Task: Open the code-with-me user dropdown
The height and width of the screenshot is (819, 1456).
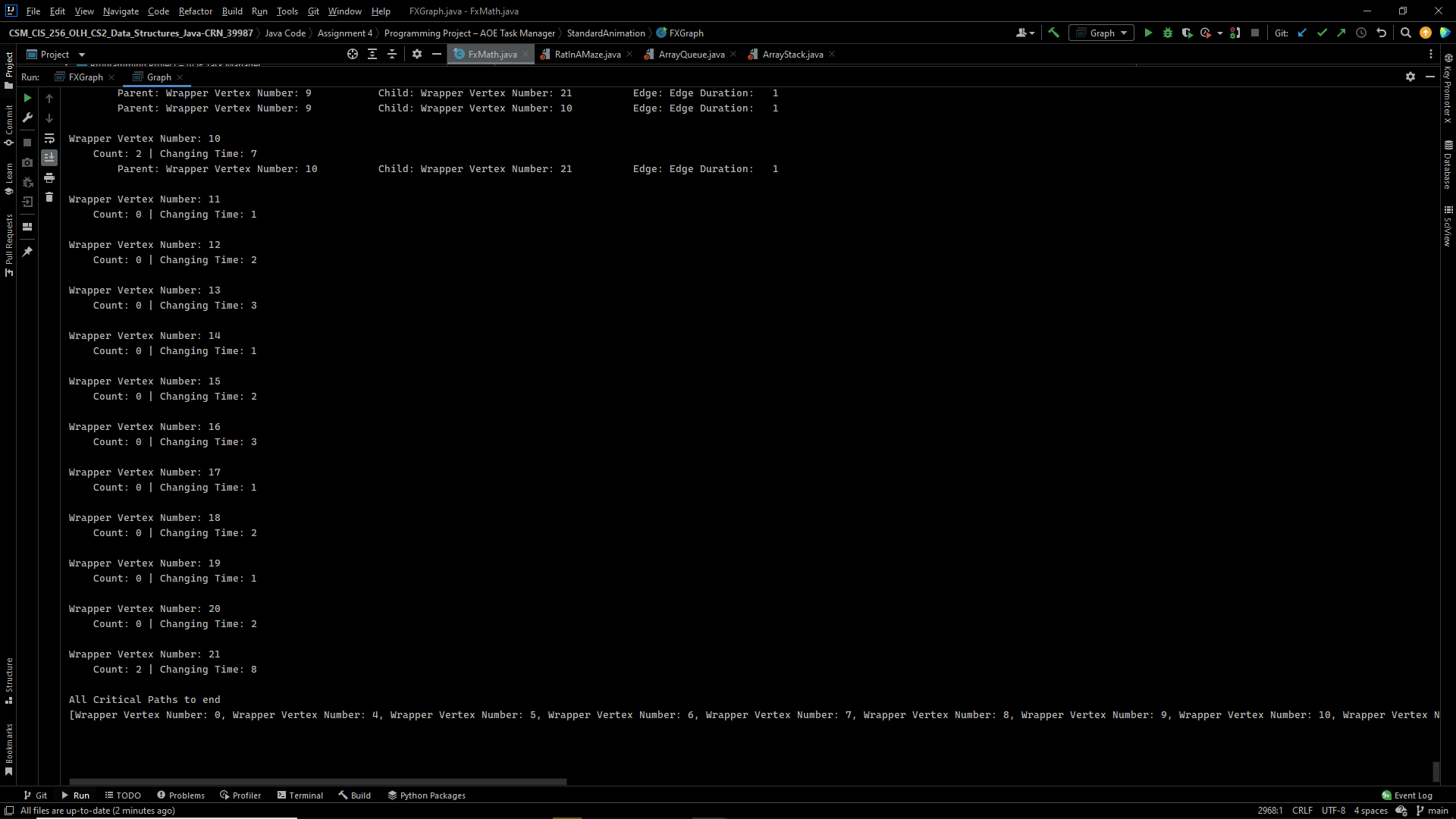Action: pos(1025,33)
